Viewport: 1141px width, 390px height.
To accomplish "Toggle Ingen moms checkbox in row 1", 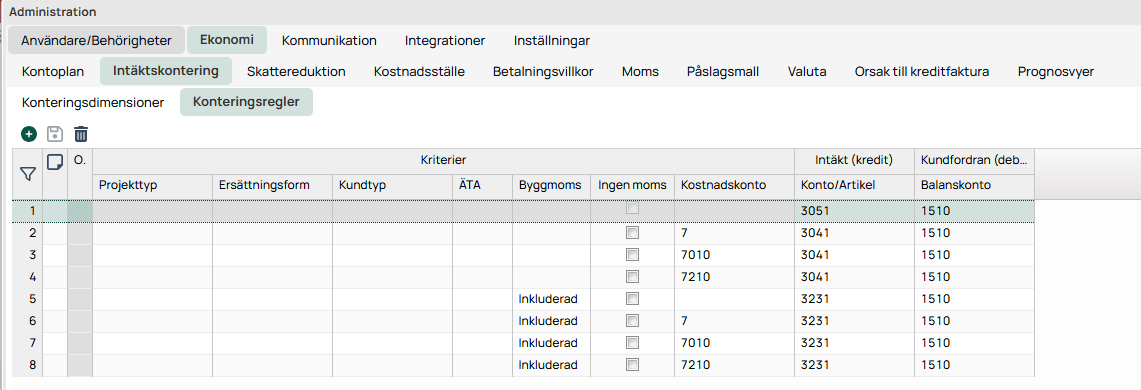I will 632,209.
